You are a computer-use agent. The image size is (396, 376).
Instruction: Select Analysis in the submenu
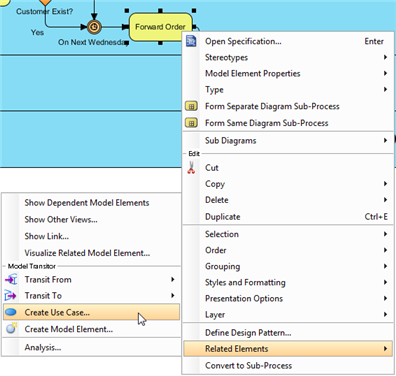[91, 347]
